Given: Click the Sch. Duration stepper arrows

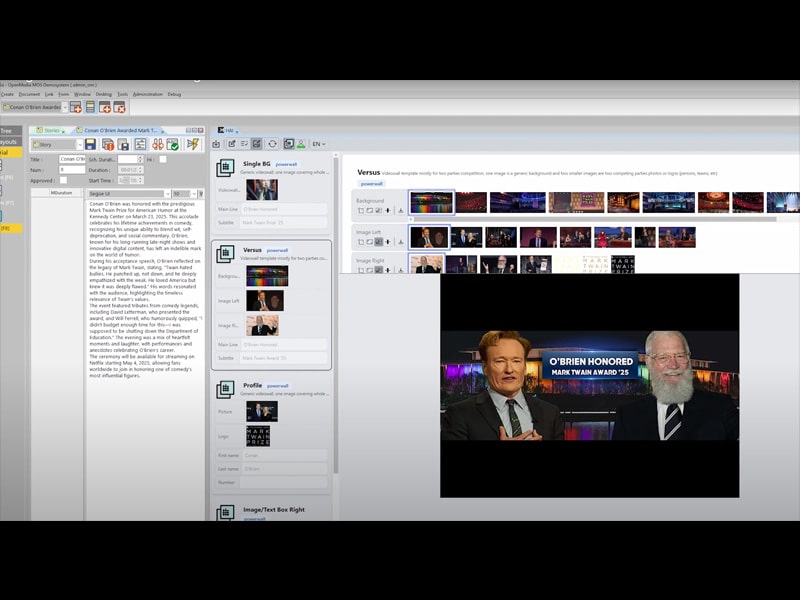Looking at the screenshot, I should [141, 159].
